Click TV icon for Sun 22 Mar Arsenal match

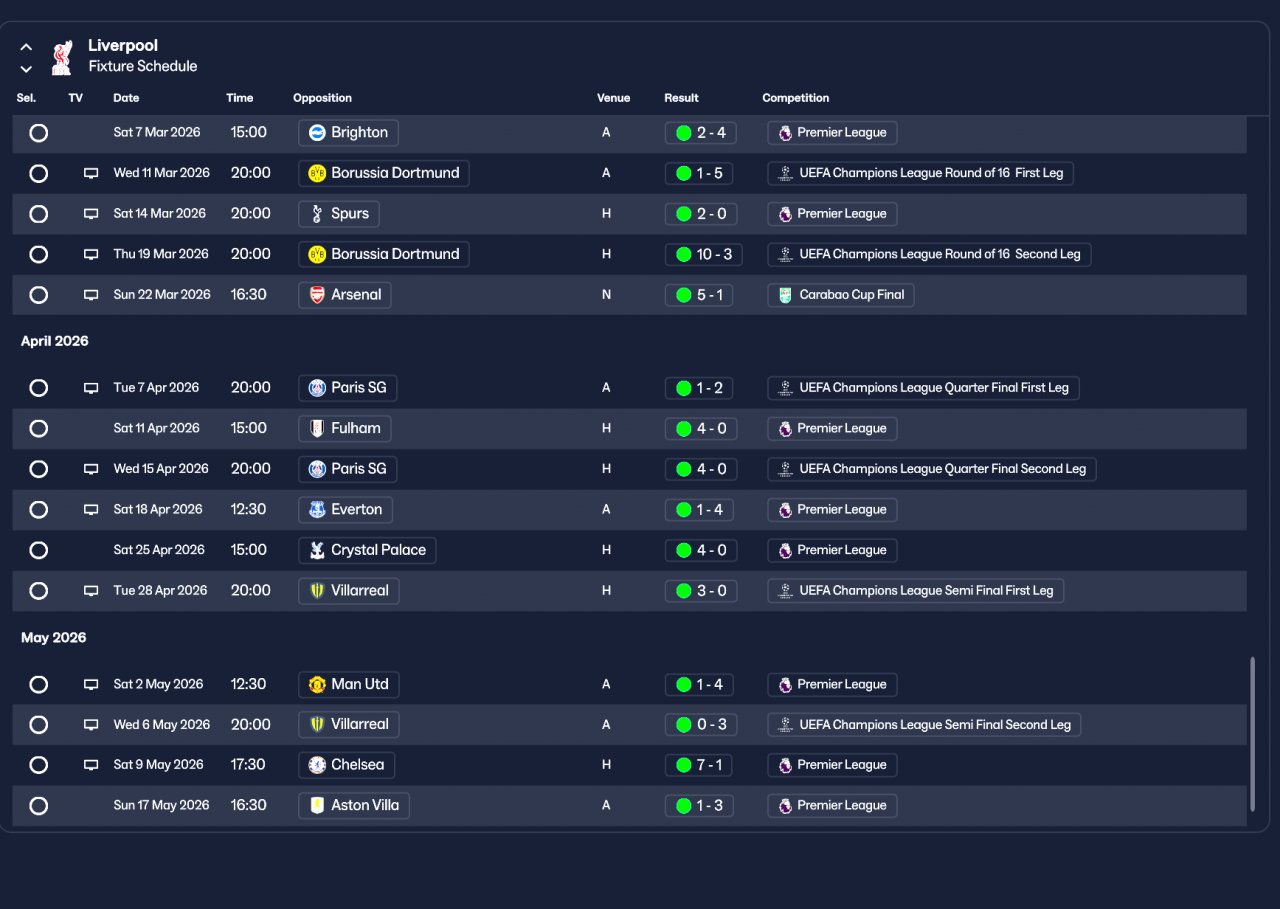(x=91, y=295)
